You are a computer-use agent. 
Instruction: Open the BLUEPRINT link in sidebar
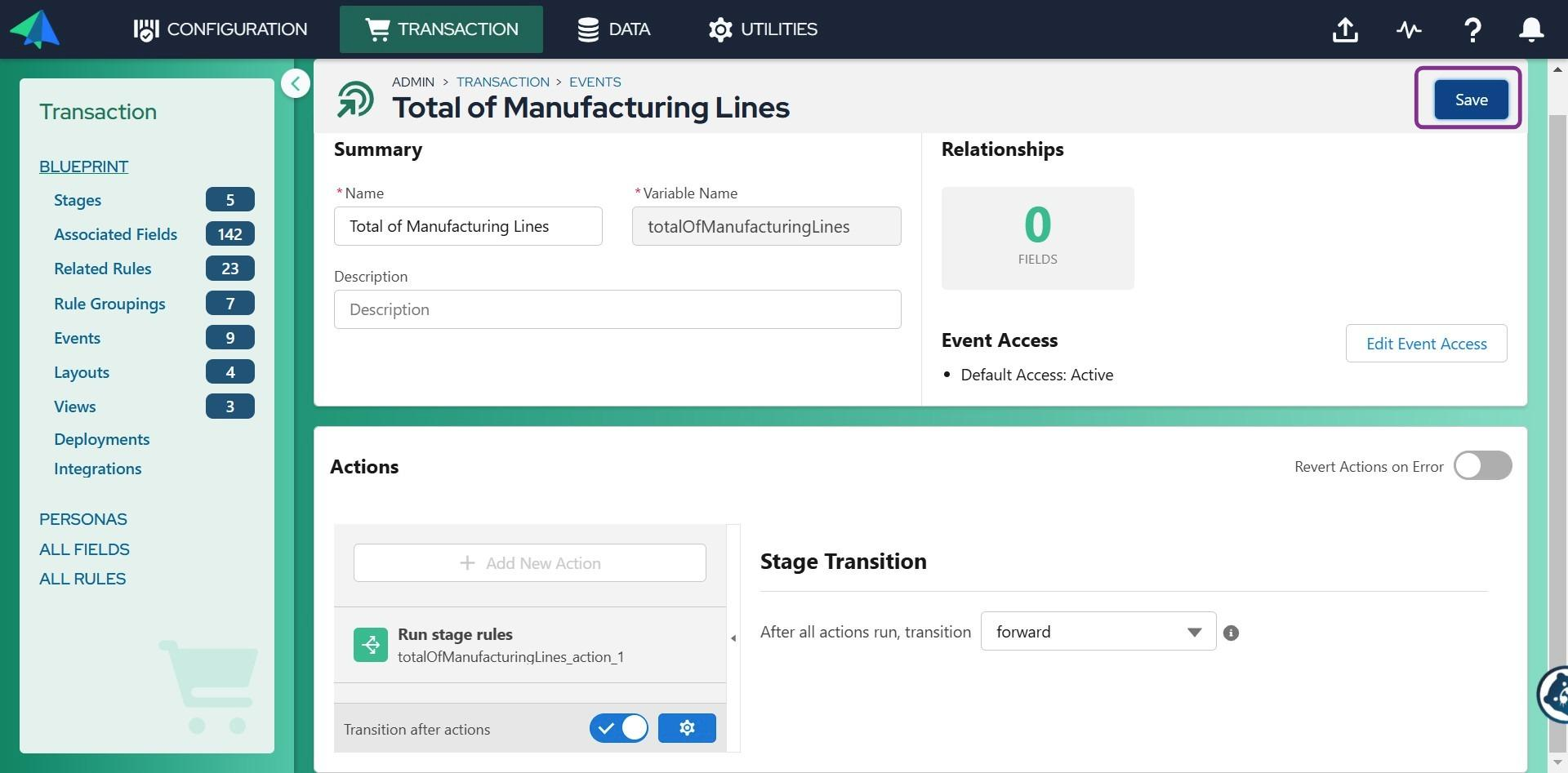tap(84, 167)
